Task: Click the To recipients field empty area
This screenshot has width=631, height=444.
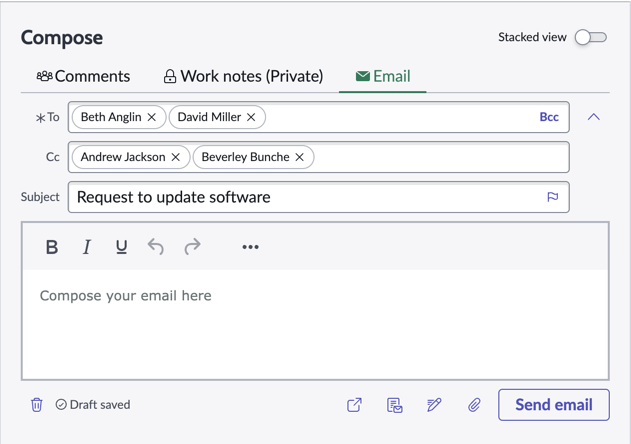Action: pyautogui.click(x=400, y=117)
